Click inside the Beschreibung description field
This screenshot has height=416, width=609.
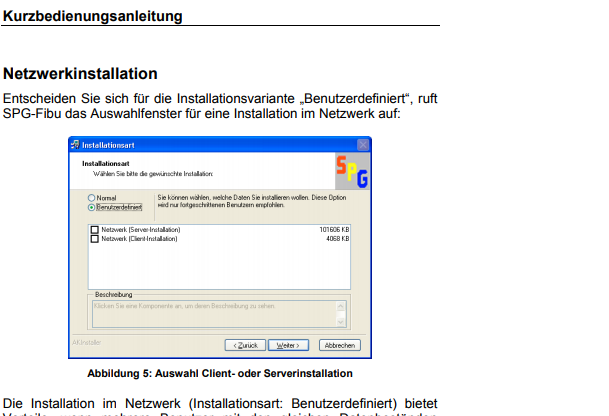pos(215,308)
